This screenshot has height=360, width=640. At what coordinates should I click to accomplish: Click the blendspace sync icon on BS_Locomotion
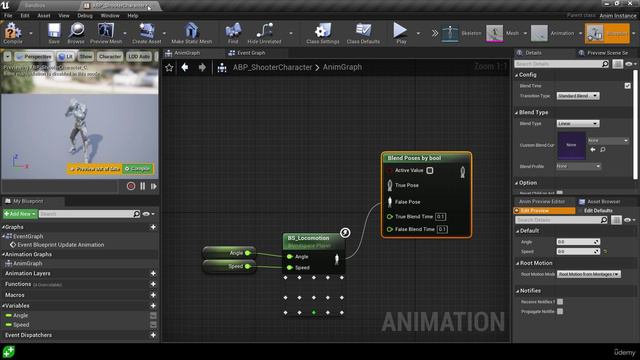[x=345, y=233]
